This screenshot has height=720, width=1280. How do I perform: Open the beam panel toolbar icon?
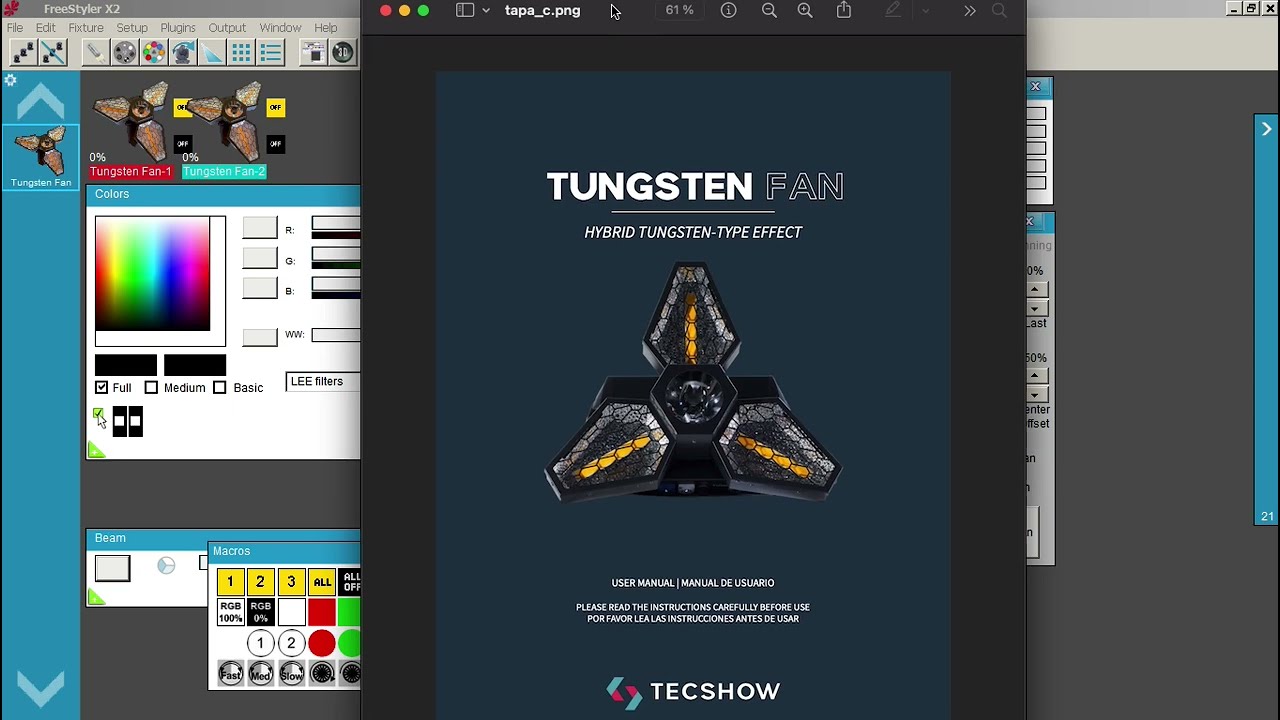click(x=212, y=52)
